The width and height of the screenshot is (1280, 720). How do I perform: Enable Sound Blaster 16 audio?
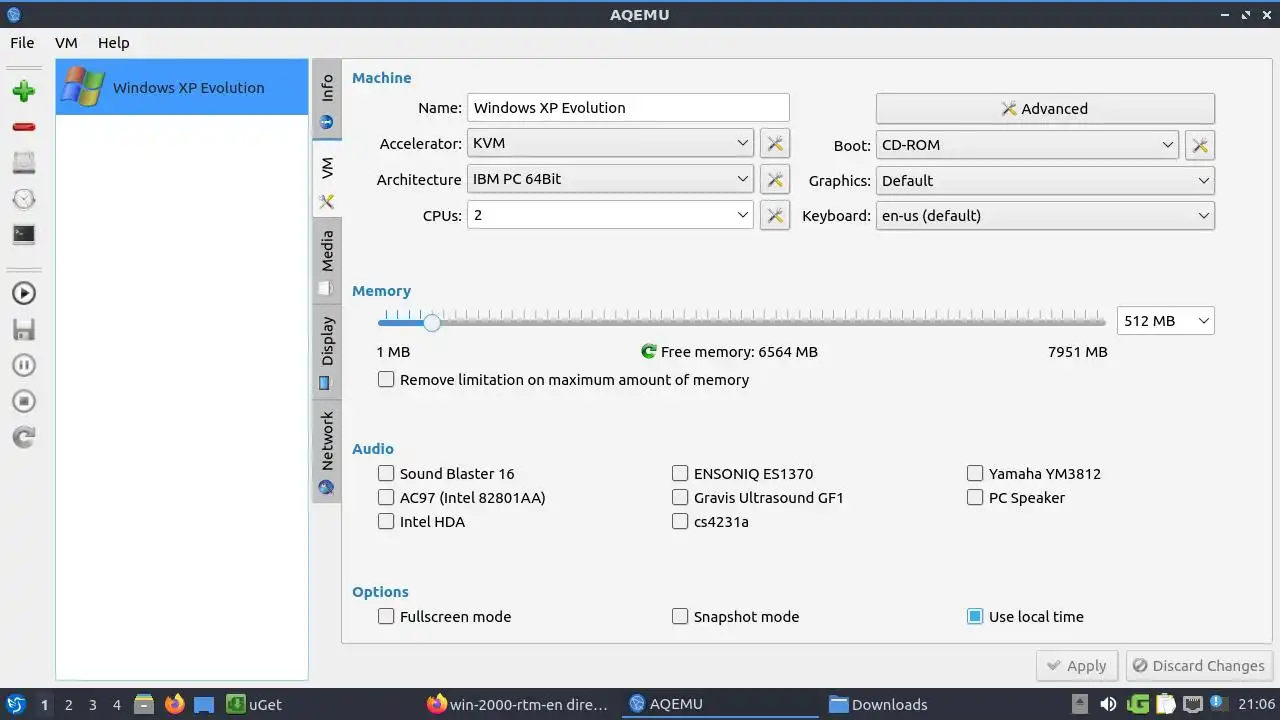(x=446, y=474)
